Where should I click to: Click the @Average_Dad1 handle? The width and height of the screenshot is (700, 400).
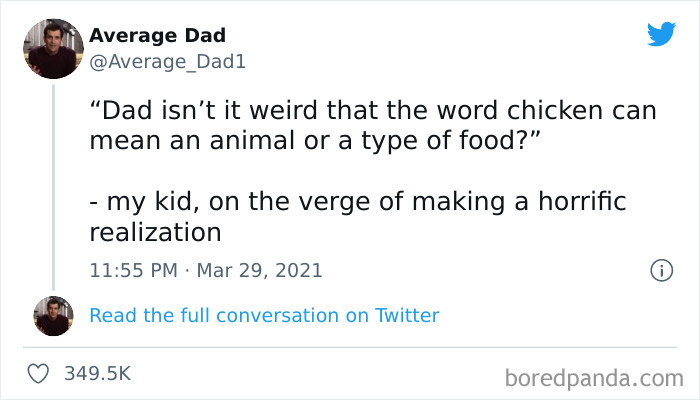[x=167, y=62]
